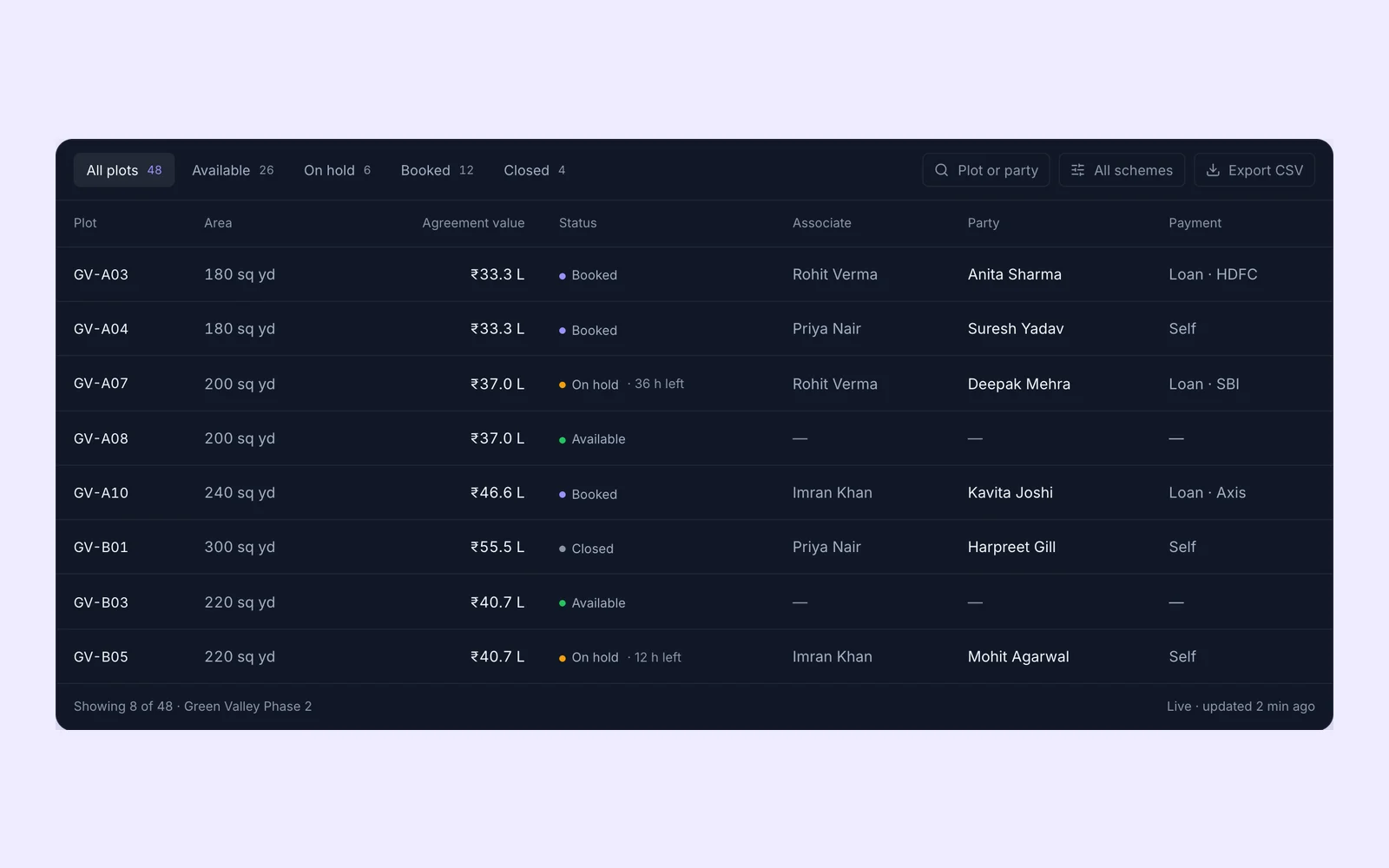Click the orange On hold dot for GV-B05

pyautogui.click(x=563, y=658)
